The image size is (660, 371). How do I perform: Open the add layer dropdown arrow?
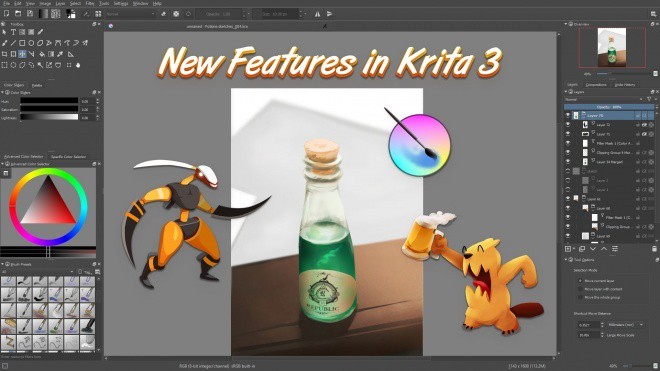(x=574, y=249)
